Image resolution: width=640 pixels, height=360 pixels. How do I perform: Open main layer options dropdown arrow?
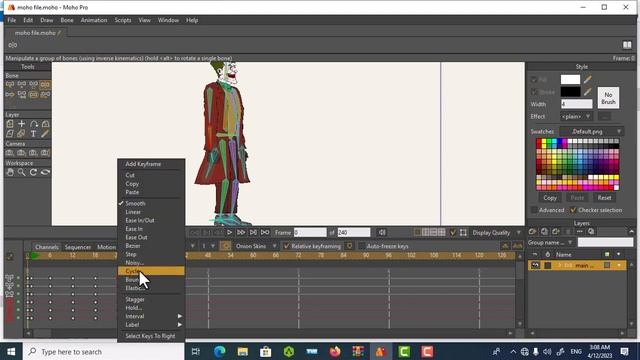pyautogui.click(x=619, y=265)
